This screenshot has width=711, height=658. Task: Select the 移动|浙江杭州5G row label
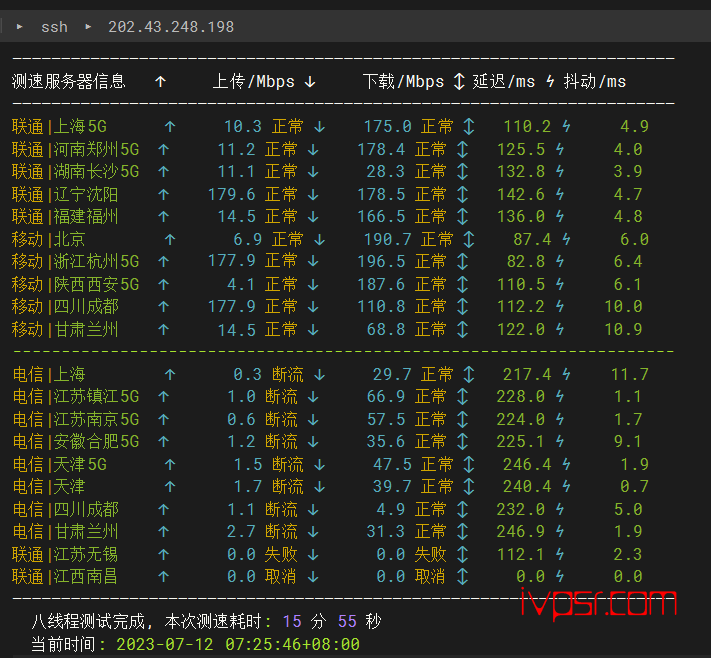tap(76, 261)
